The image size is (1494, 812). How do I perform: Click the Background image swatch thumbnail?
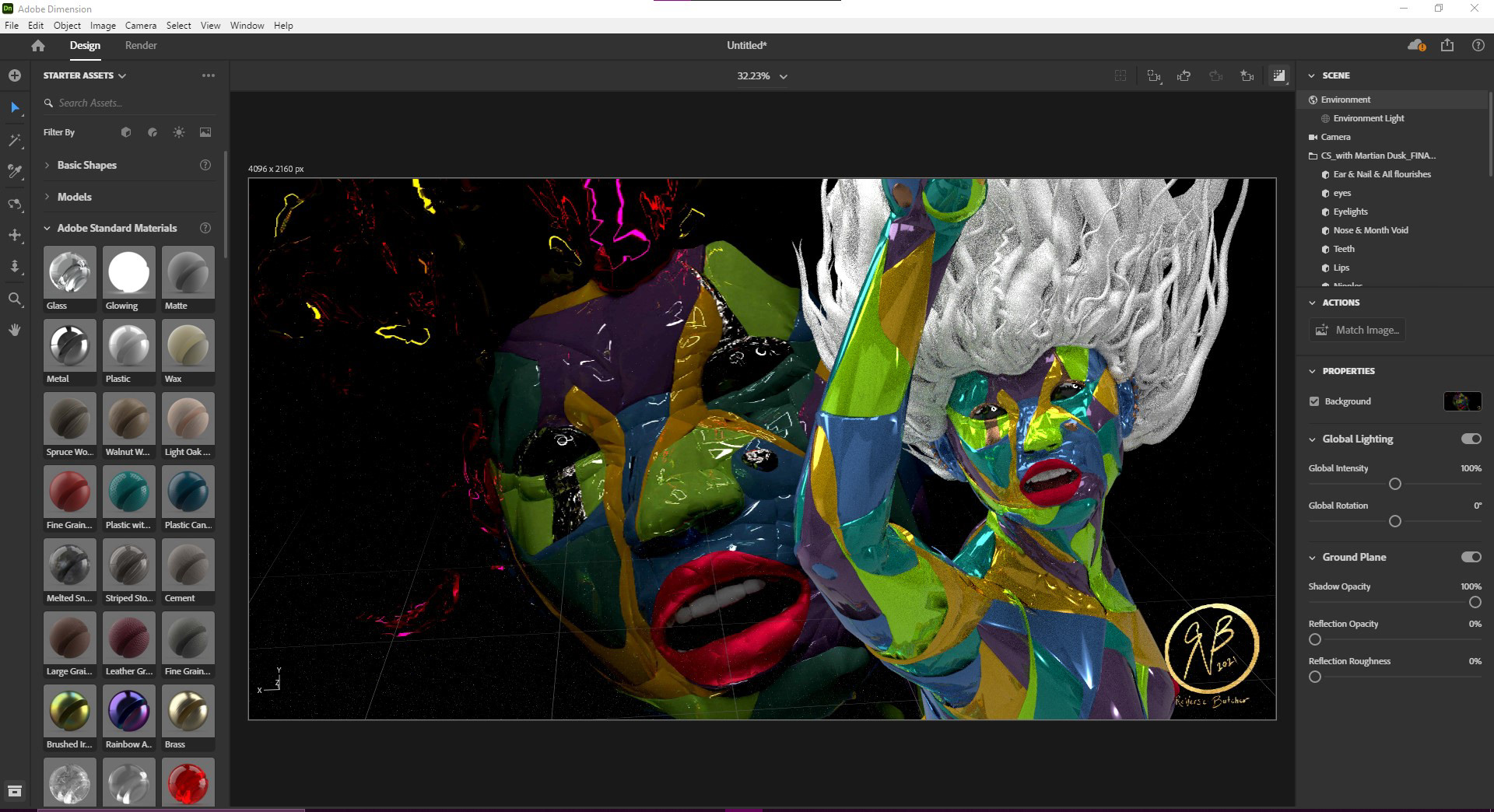1462,401
